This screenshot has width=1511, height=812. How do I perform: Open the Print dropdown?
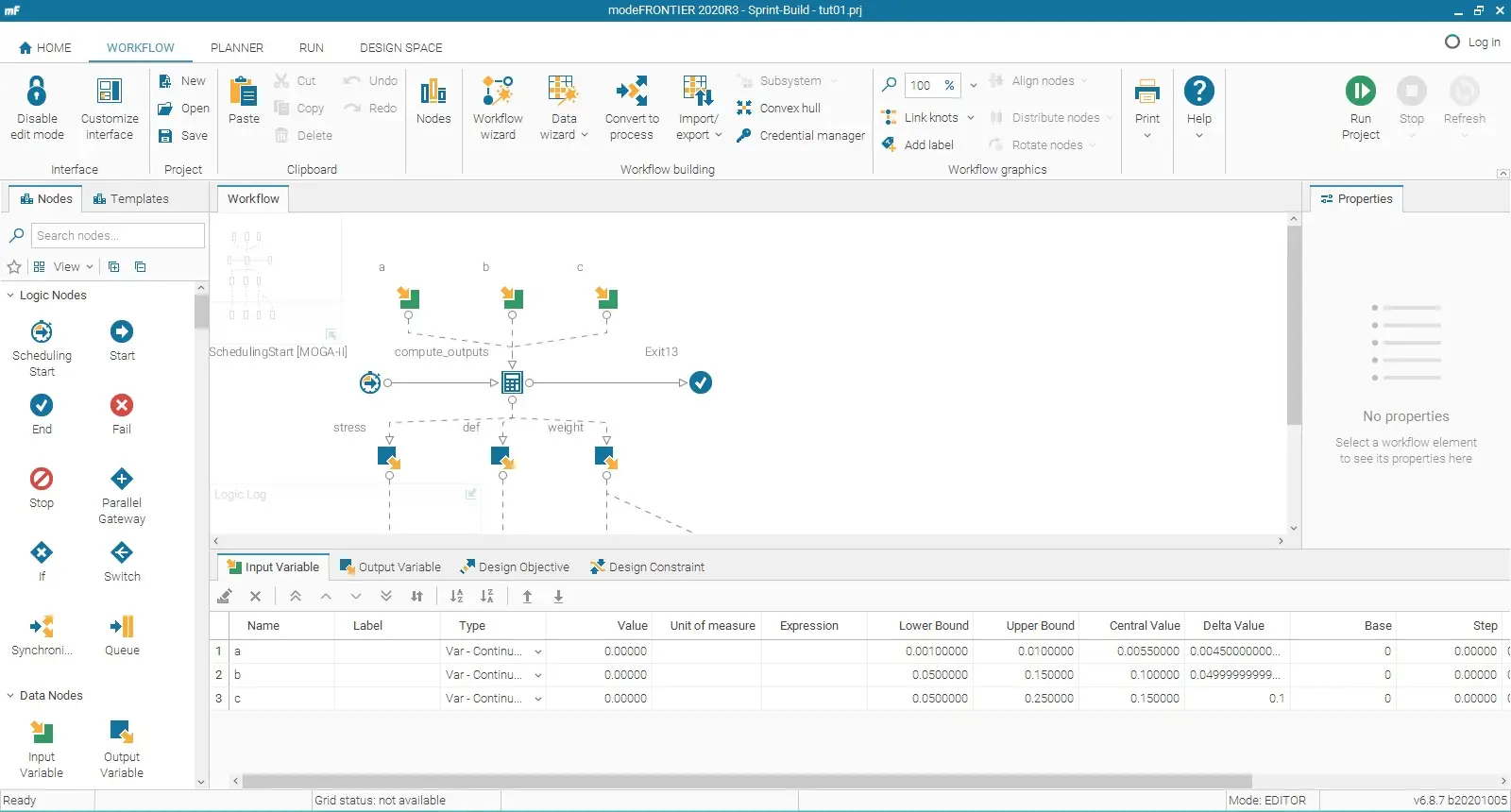[x=1147, y=136]
